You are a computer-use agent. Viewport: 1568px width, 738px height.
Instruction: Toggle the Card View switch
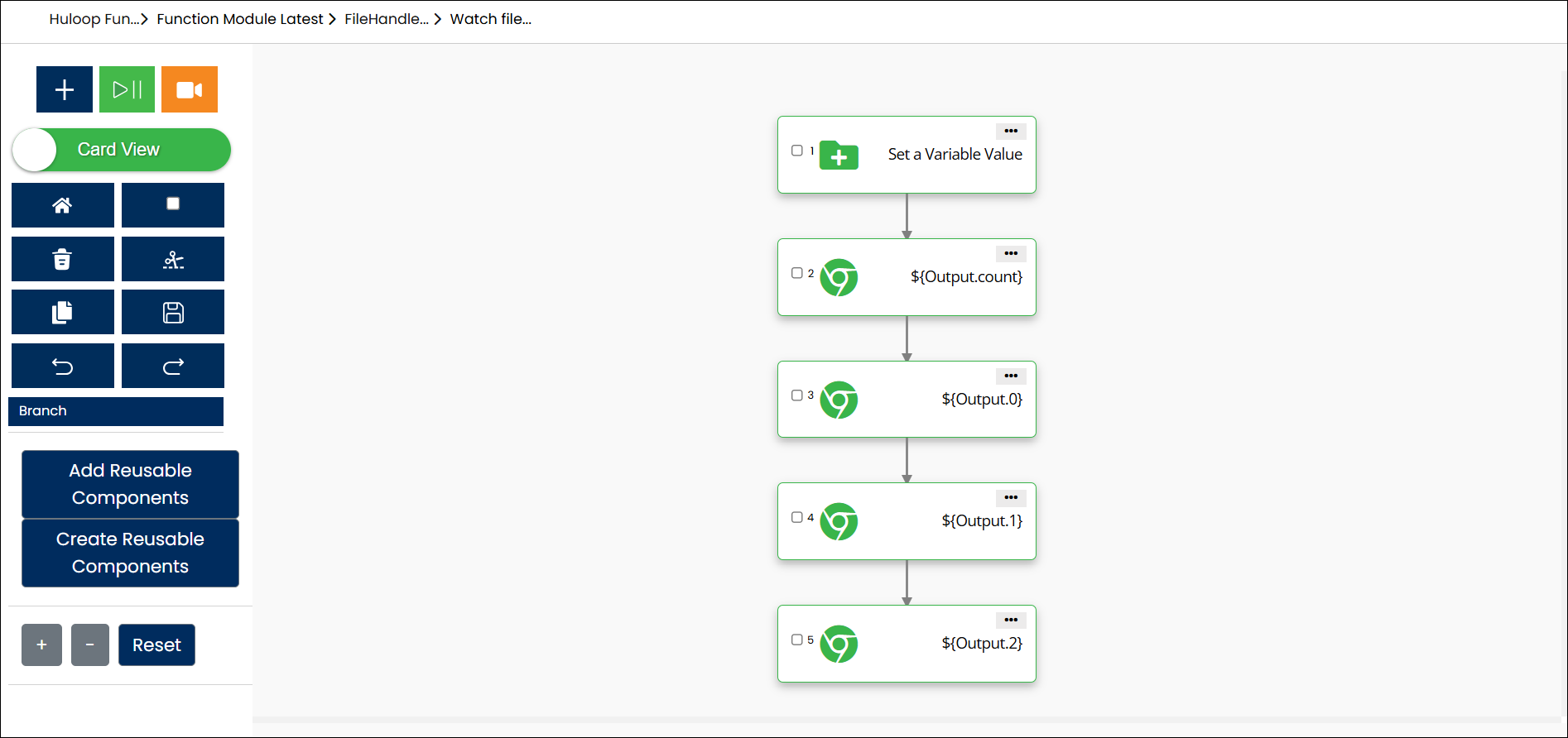click(x=121, y=150)
